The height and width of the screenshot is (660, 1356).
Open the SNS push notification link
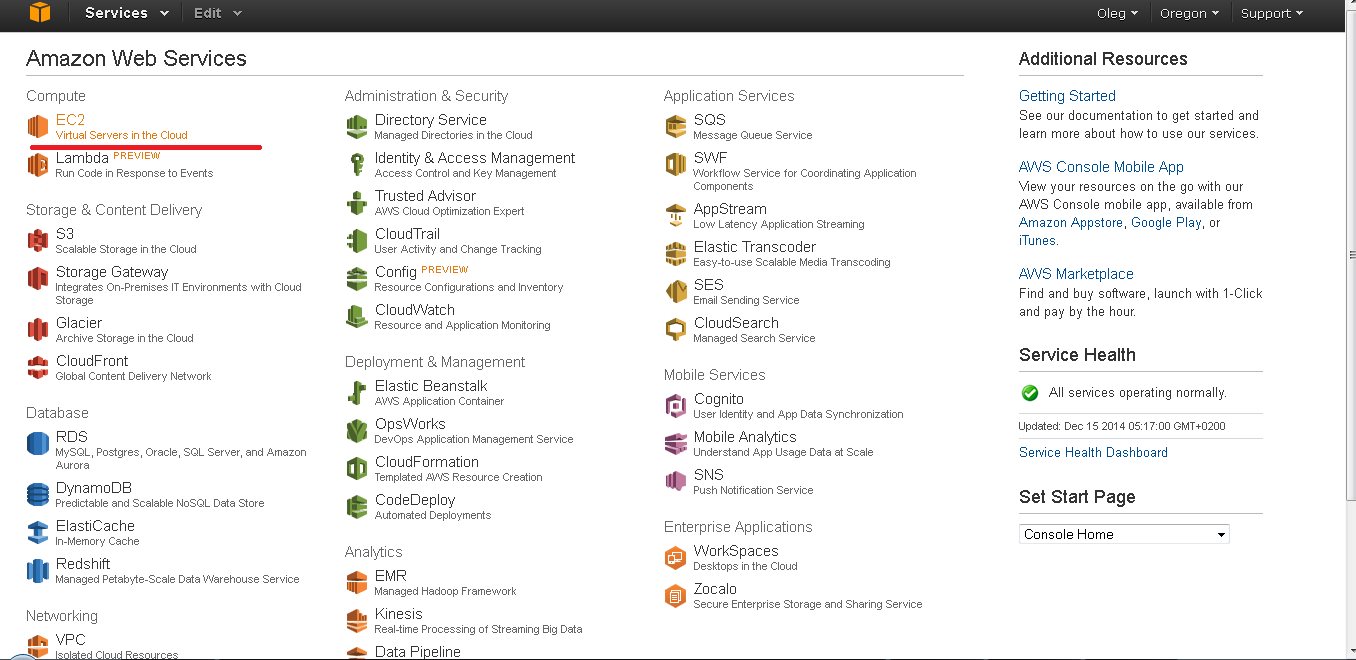point(709,475)
